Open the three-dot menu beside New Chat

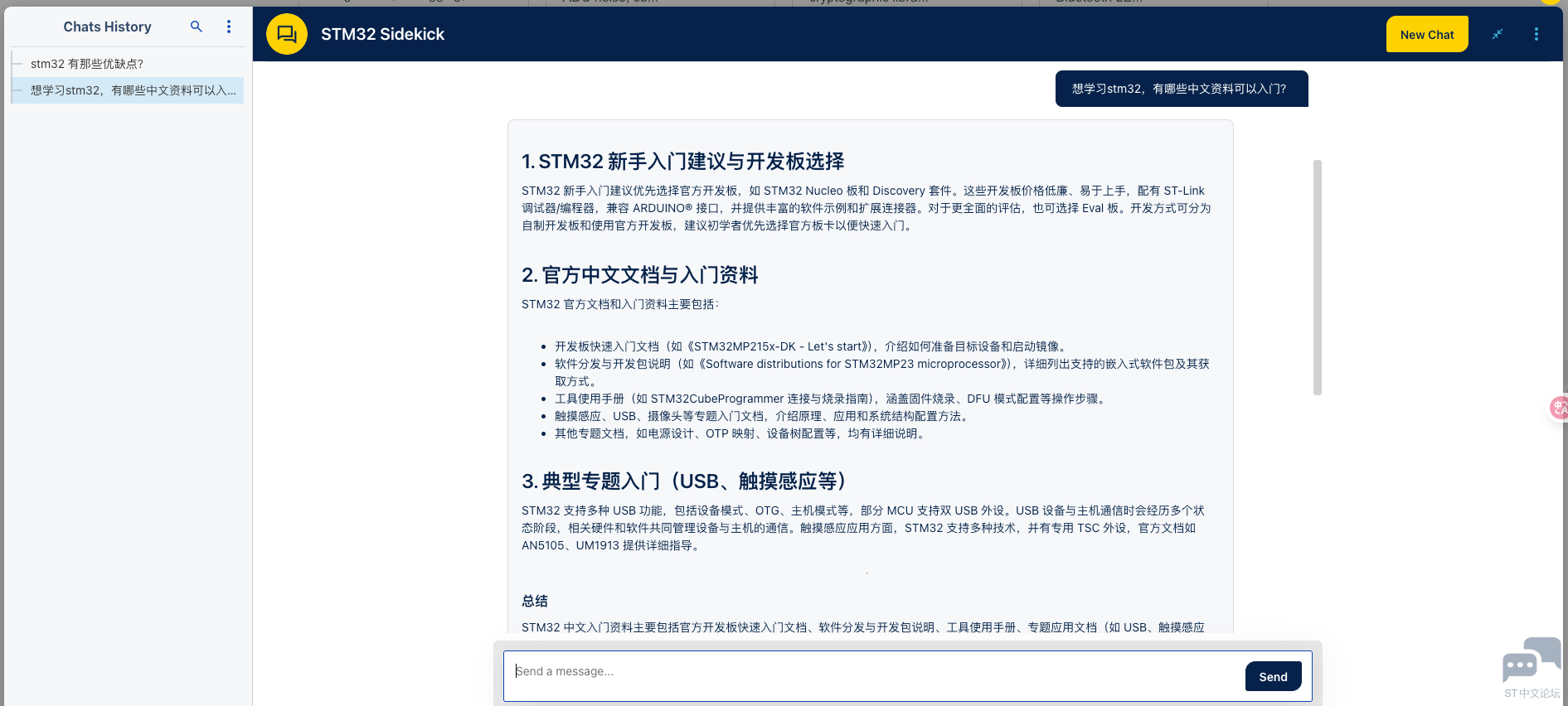coord(1536,34)
